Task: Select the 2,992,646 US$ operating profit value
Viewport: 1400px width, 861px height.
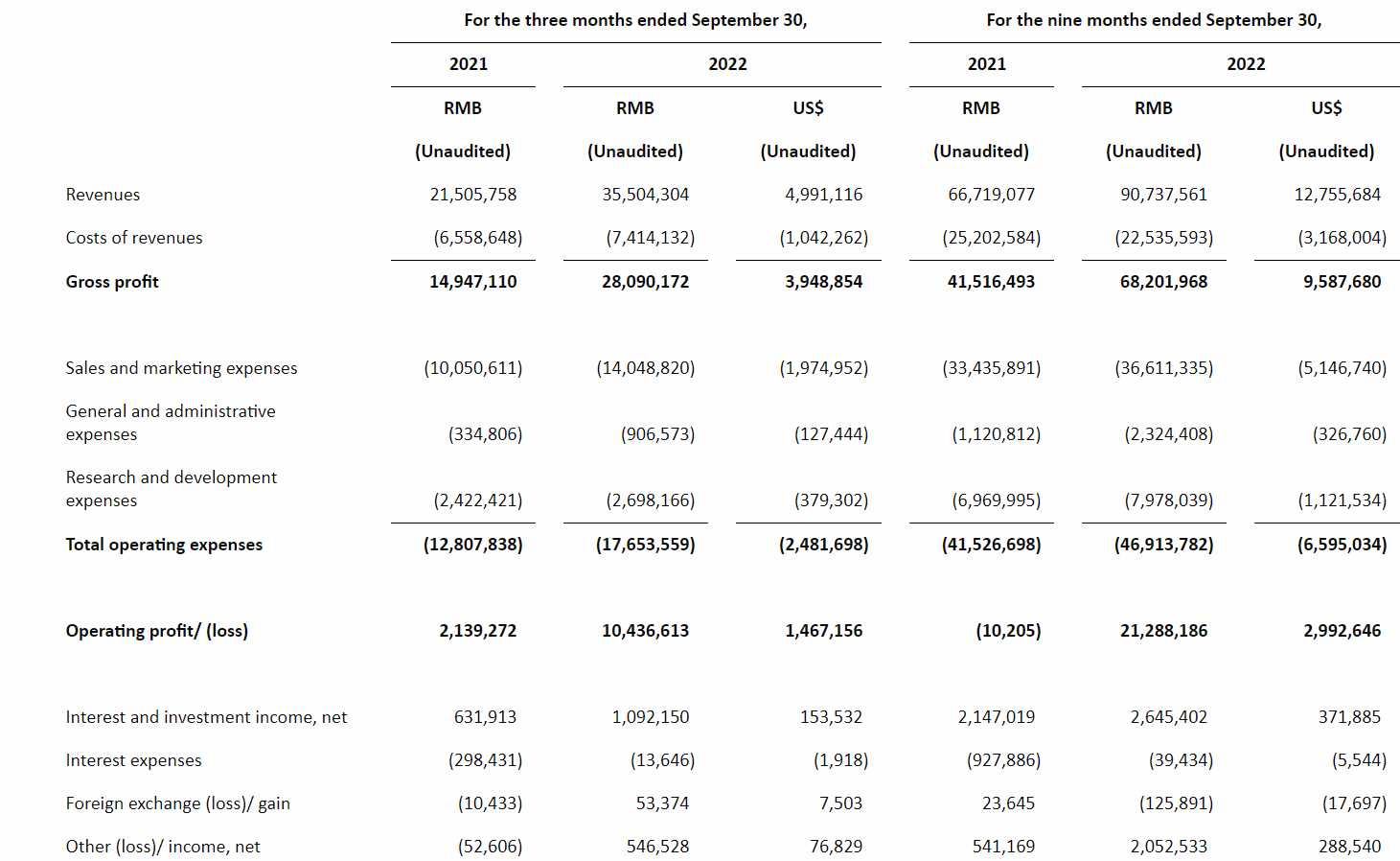Action: pyautogui.click(x=1342, y=631)
